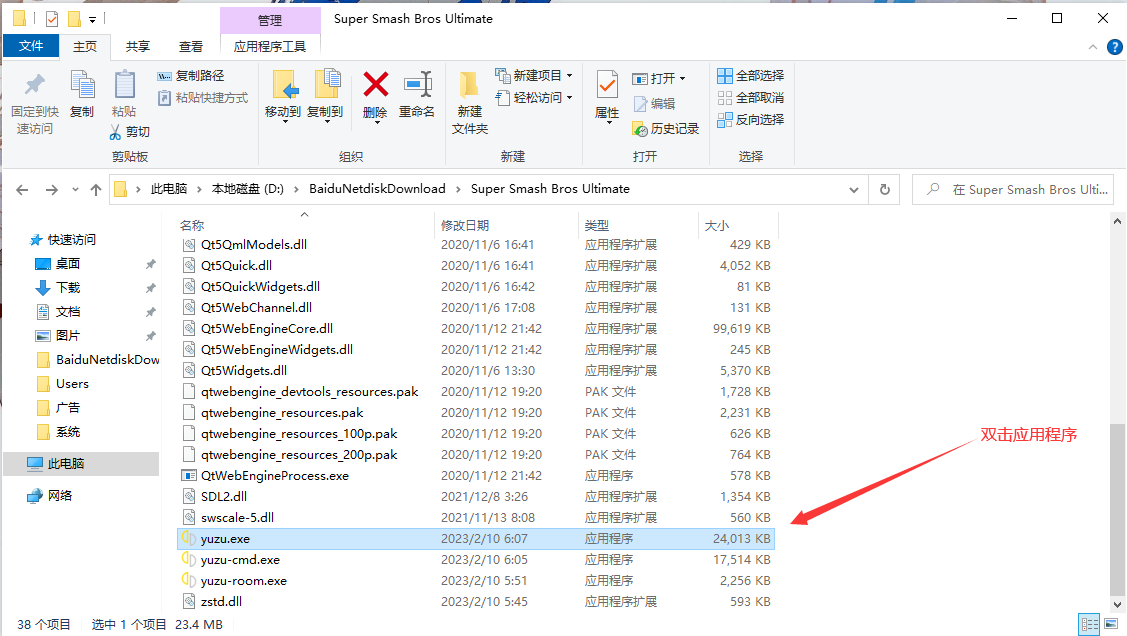The height and width of the screenshot is (636, 1127).
Task: Select the yuzu.exe file
Action: (476, 538)
